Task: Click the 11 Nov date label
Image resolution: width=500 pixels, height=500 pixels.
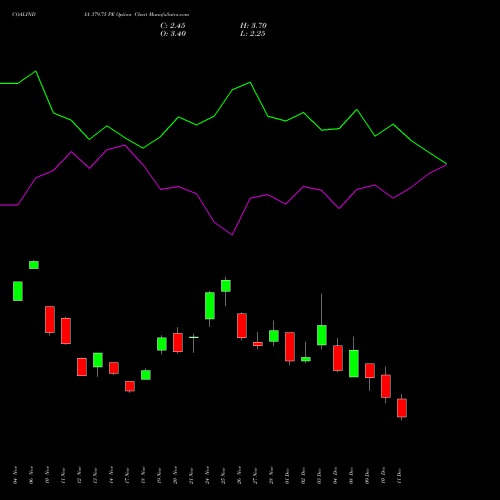Action: coord(63,475)
